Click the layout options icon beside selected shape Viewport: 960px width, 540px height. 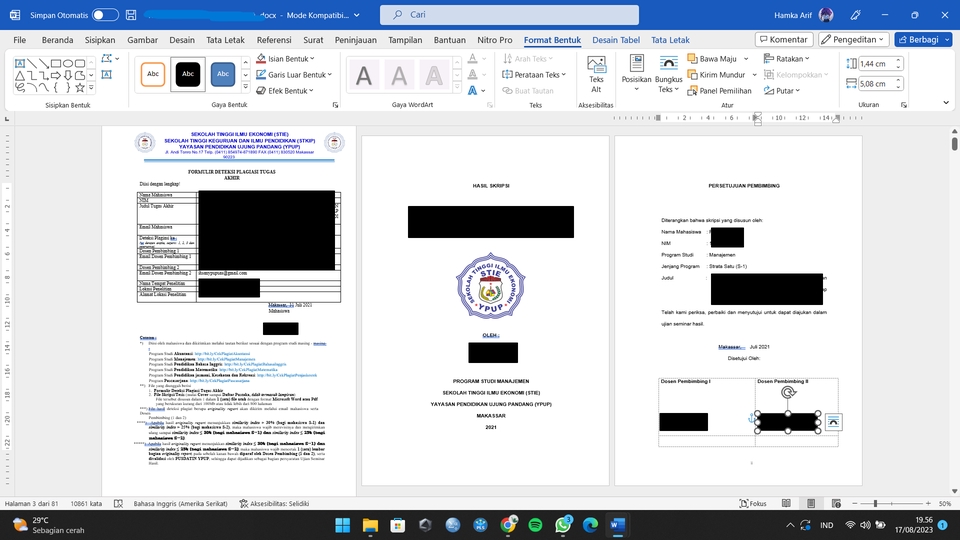click(833, 422)
